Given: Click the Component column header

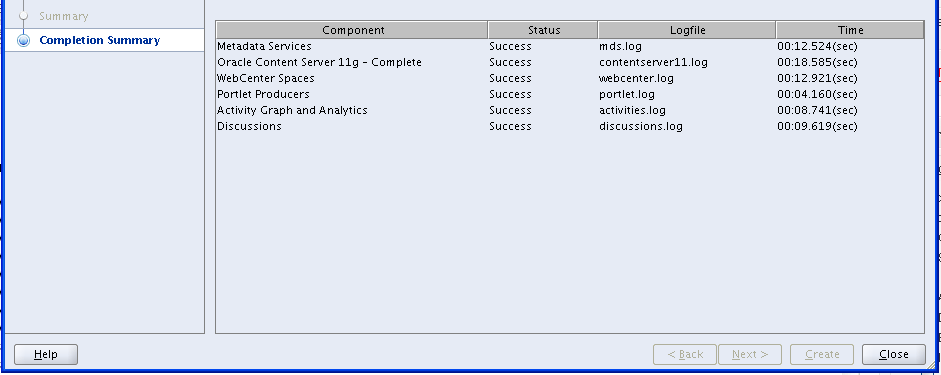Looking at the screenshot, I should tap(352, 30).
